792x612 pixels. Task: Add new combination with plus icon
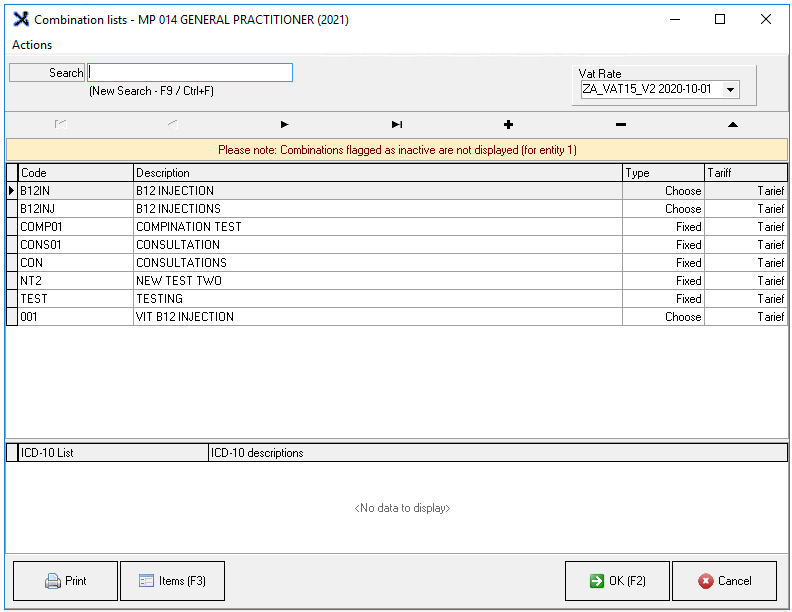pos(508,124)
